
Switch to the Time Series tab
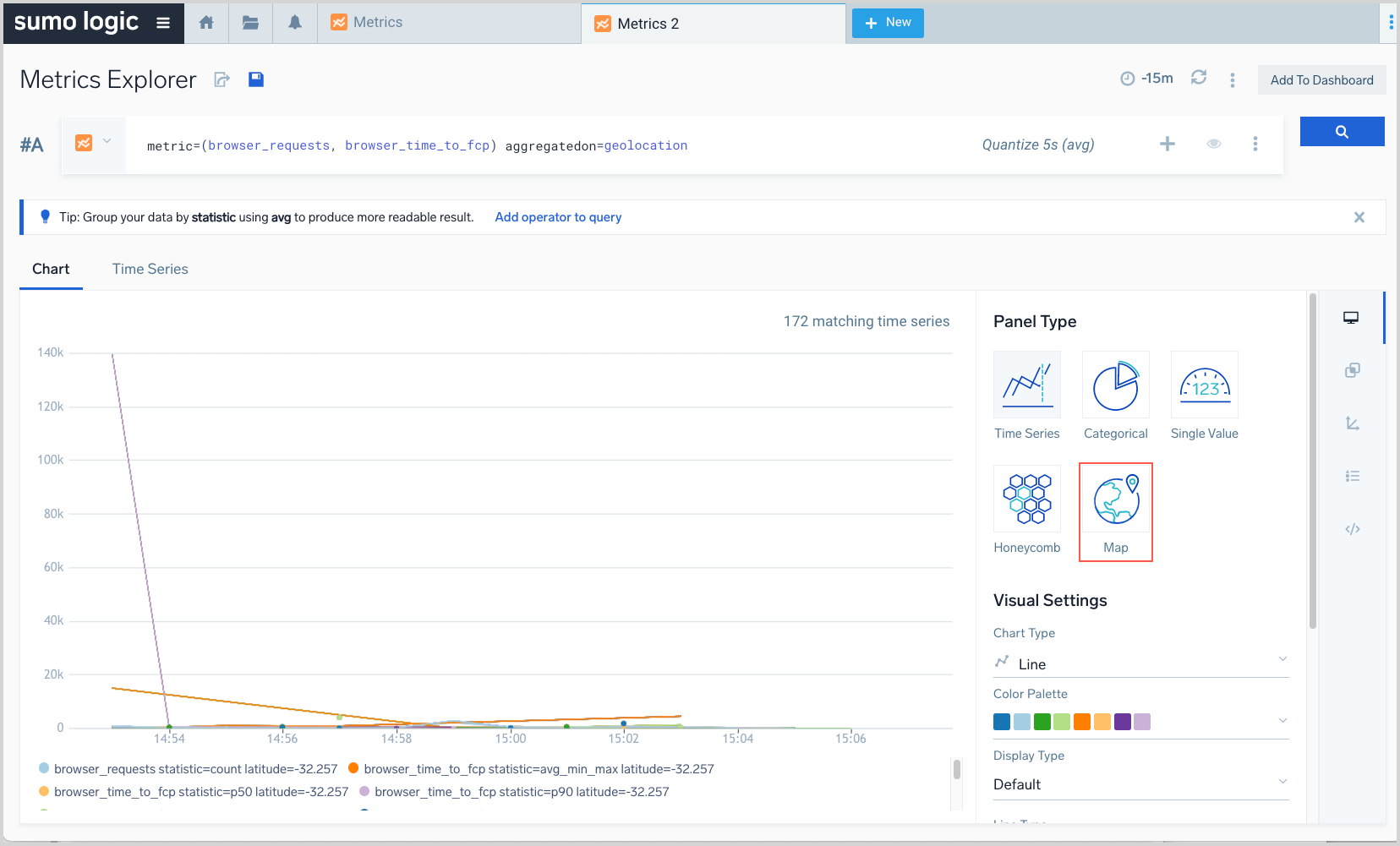point(150,269)
